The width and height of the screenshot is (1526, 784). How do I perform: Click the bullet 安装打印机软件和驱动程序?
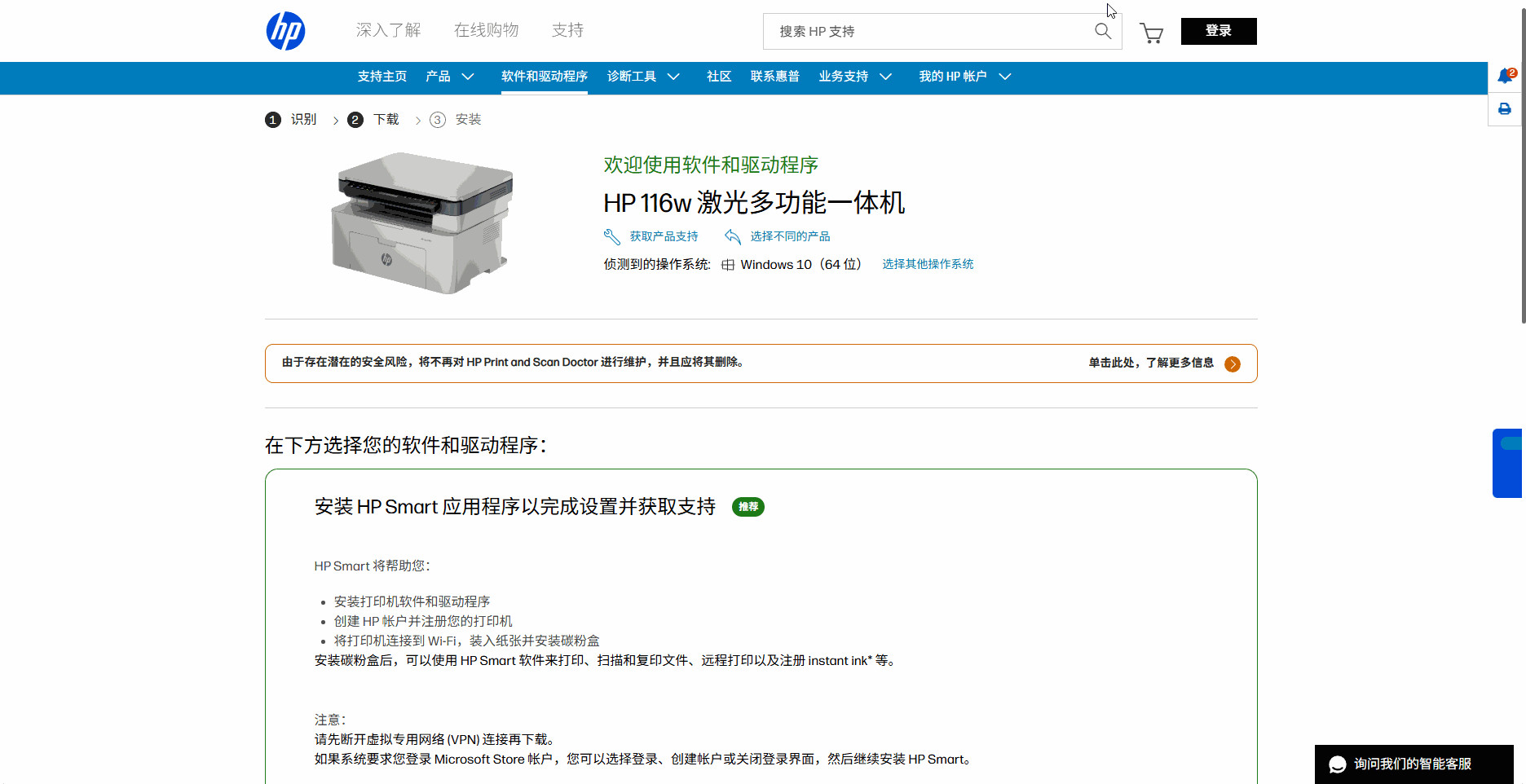pyautogui.click(x=412, y=601)
